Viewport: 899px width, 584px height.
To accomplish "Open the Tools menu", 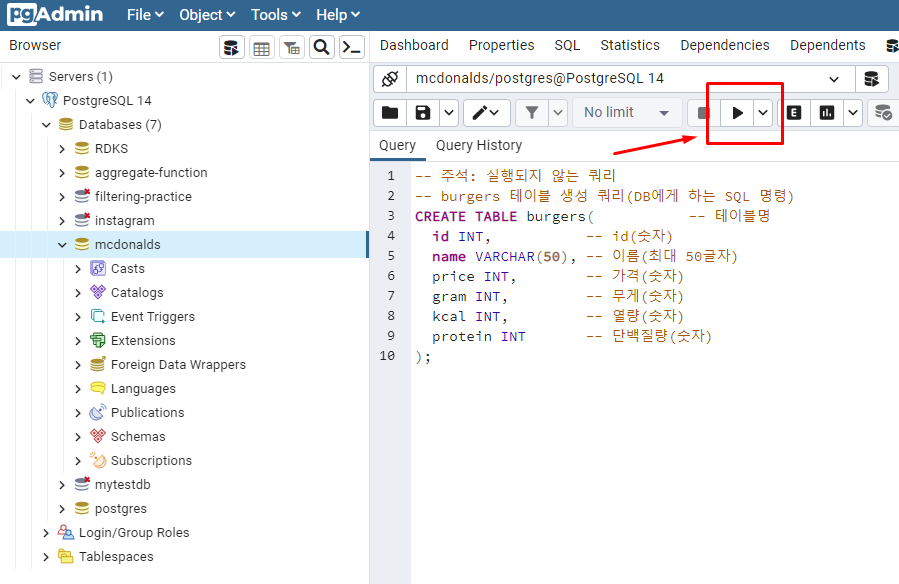I will (x=276, y=15).
